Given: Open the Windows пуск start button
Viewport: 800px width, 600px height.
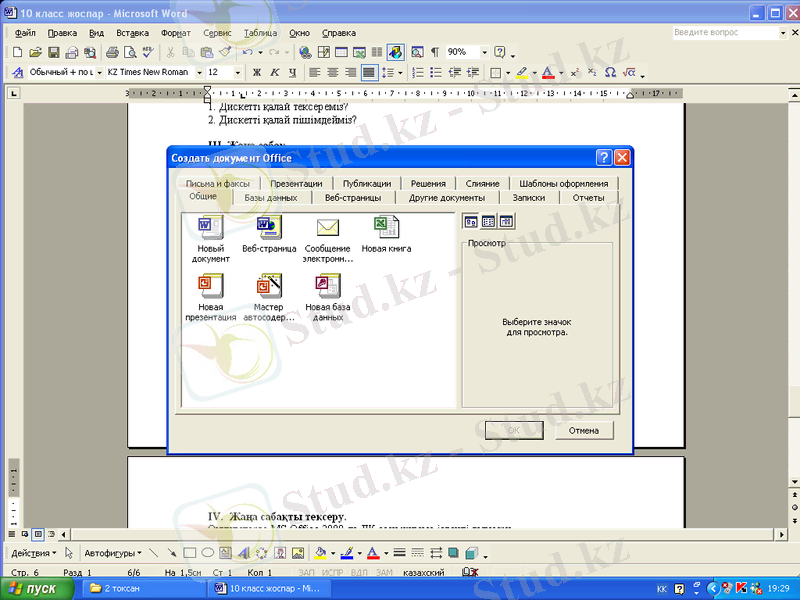Looking at the screenshot, I should (x=36, y=589).
